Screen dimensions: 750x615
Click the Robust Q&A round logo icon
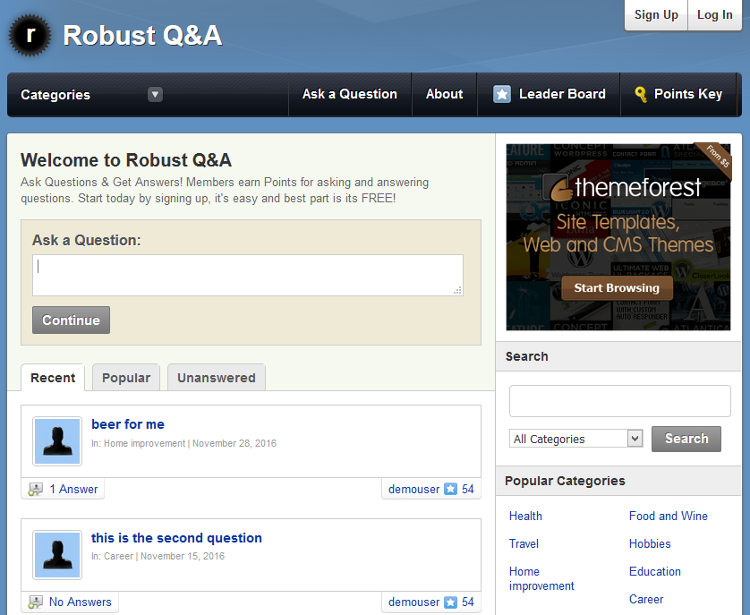tap(30, 35)
